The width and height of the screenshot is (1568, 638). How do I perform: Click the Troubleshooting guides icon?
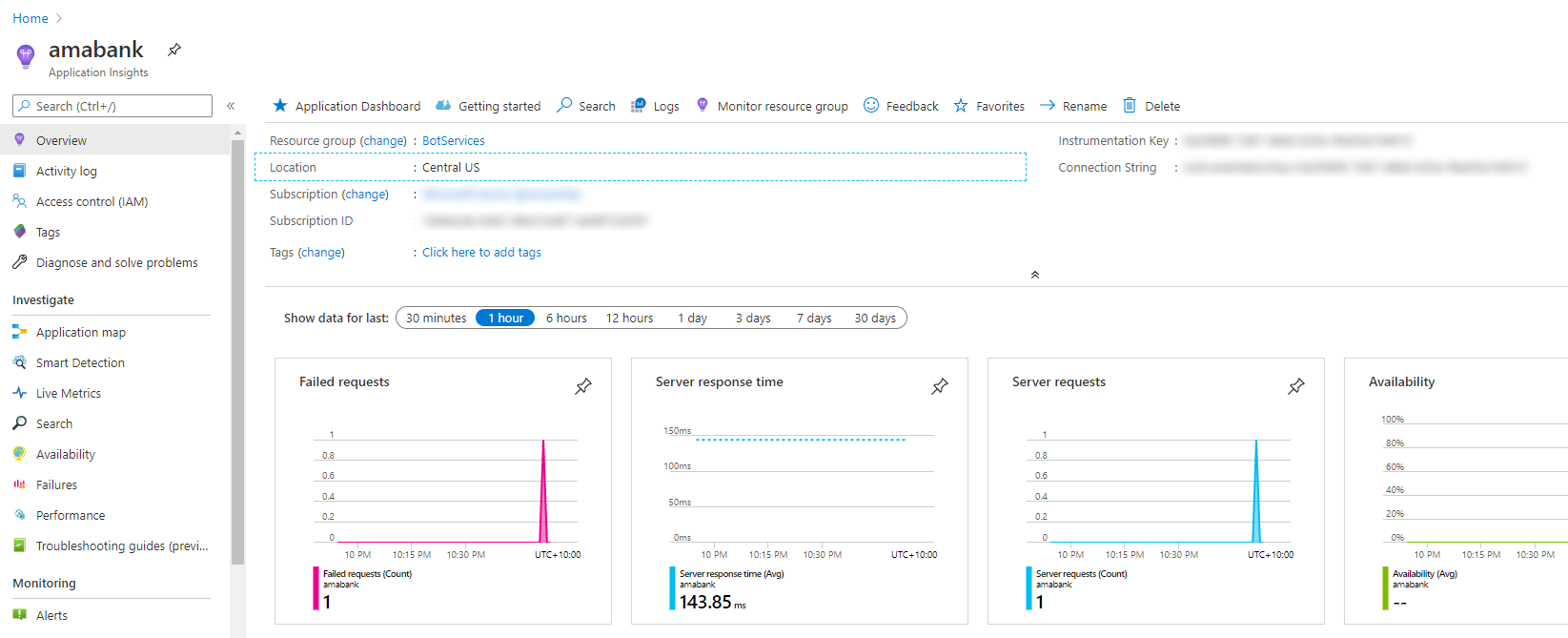pyautogui.click(x=19, y=545)
